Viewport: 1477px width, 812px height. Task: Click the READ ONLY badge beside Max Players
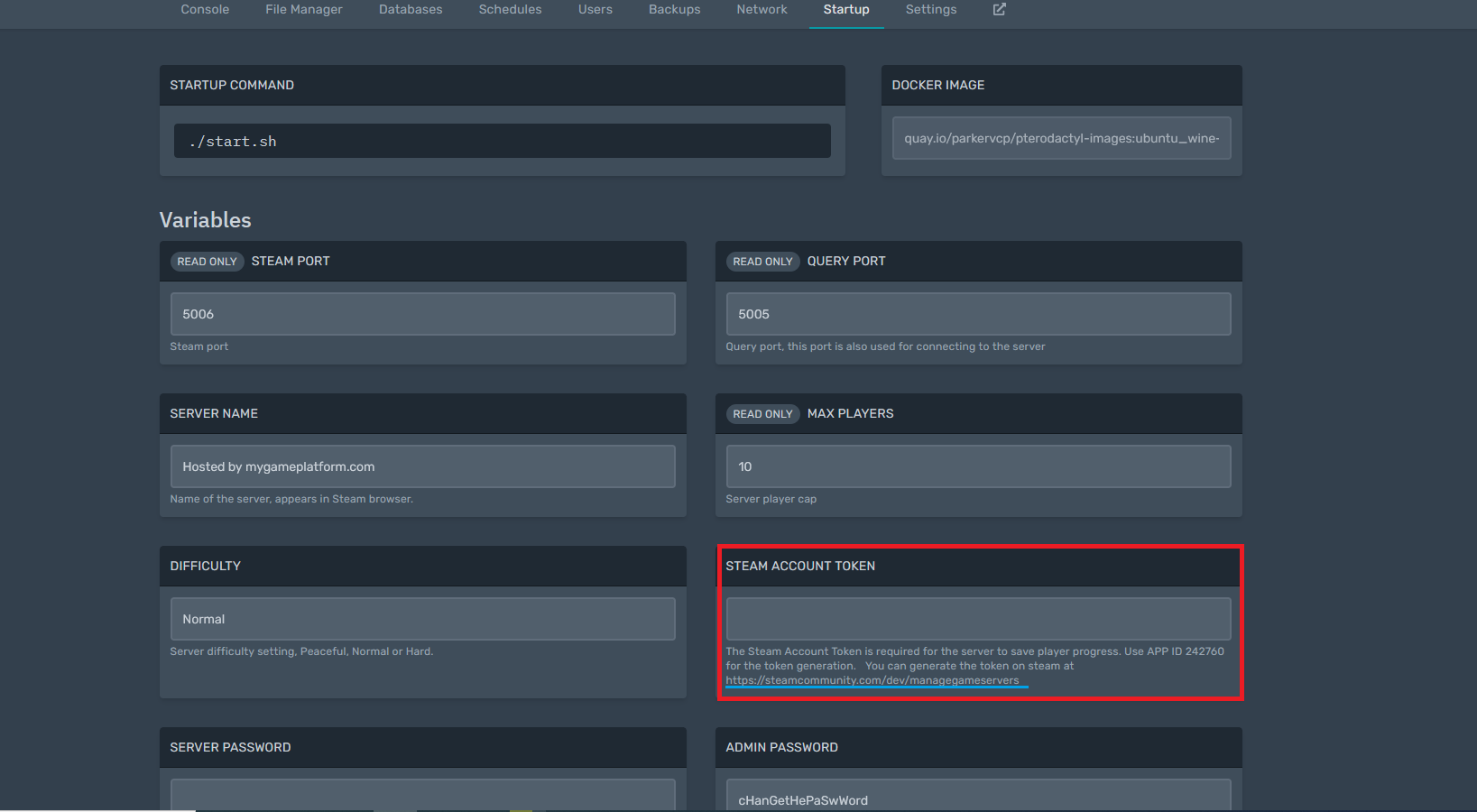tap(763, 414)
